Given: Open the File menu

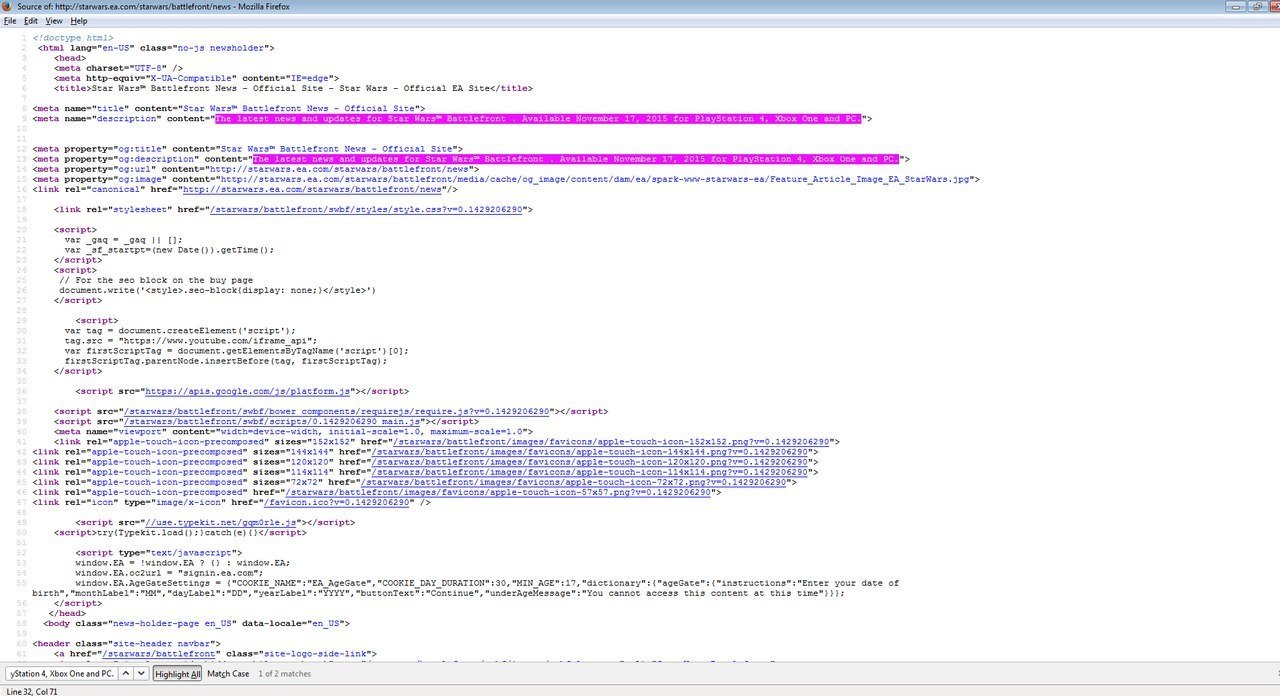Looking at the screenshot, I should (x=10, y=20).
